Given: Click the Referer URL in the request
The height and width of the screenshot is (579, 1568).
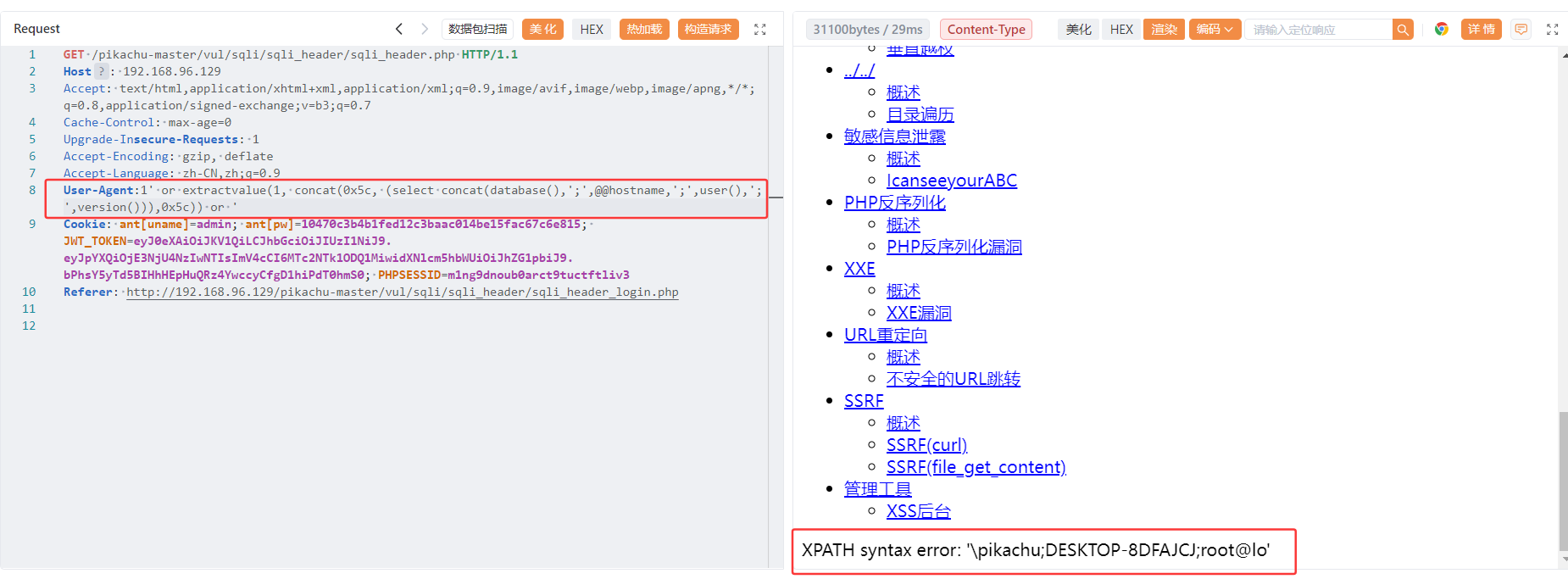Looking at the screenshot, I should [403, 292].
